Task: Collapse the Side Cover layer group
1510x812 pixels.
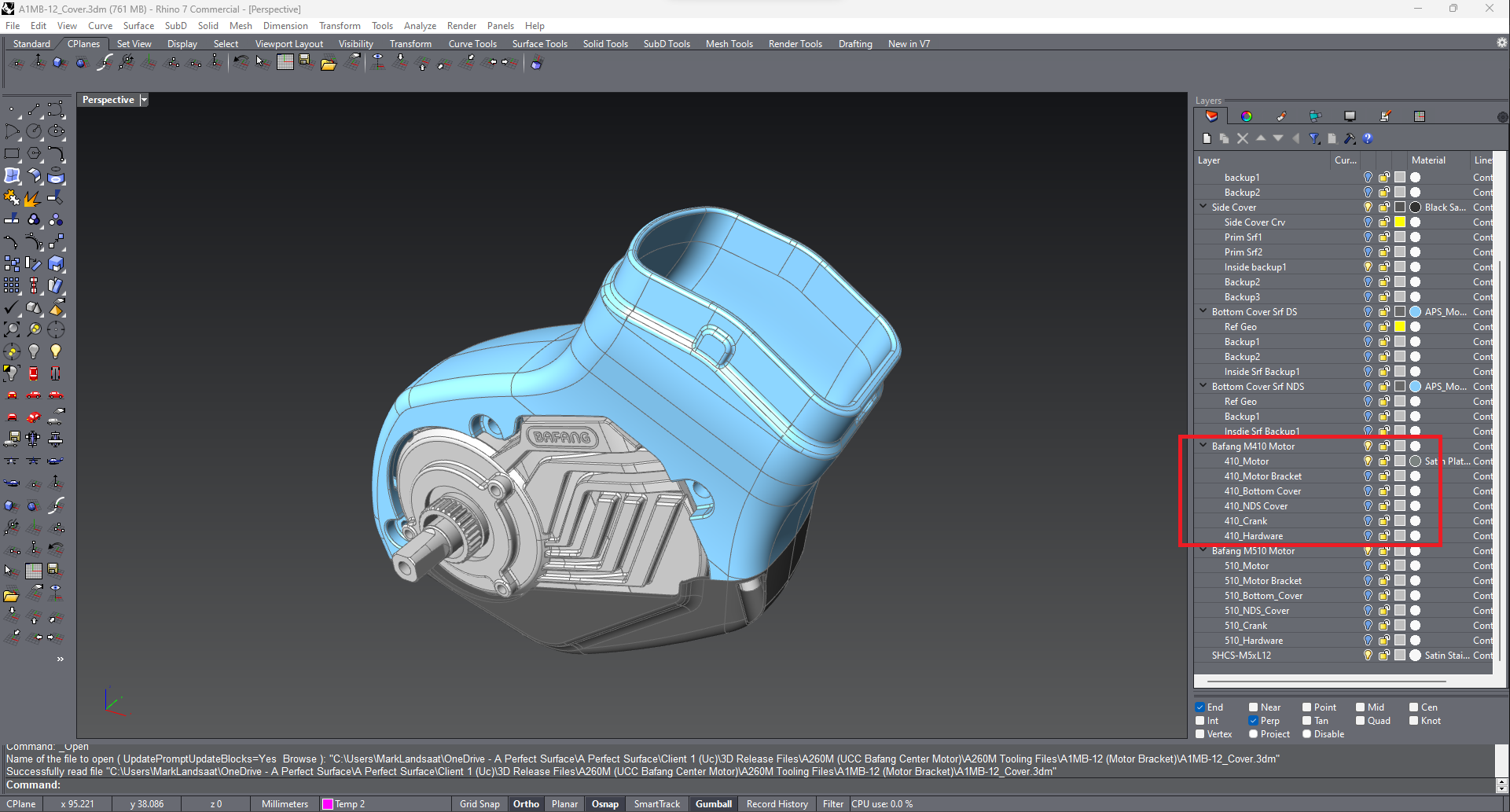Action: [1203, 207]
